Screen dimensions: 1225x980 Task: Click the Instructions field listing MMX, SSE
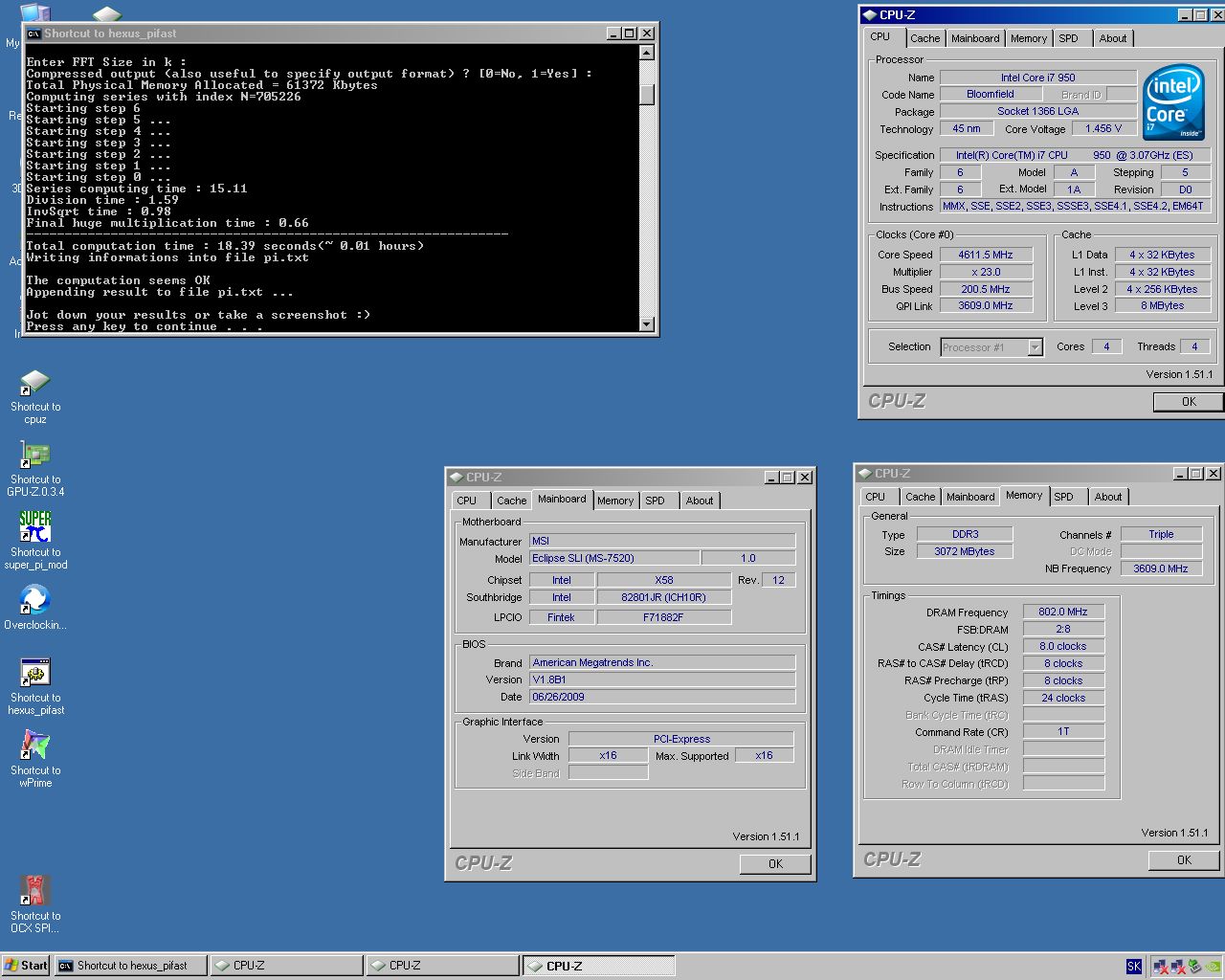[x=1076, y=206]
